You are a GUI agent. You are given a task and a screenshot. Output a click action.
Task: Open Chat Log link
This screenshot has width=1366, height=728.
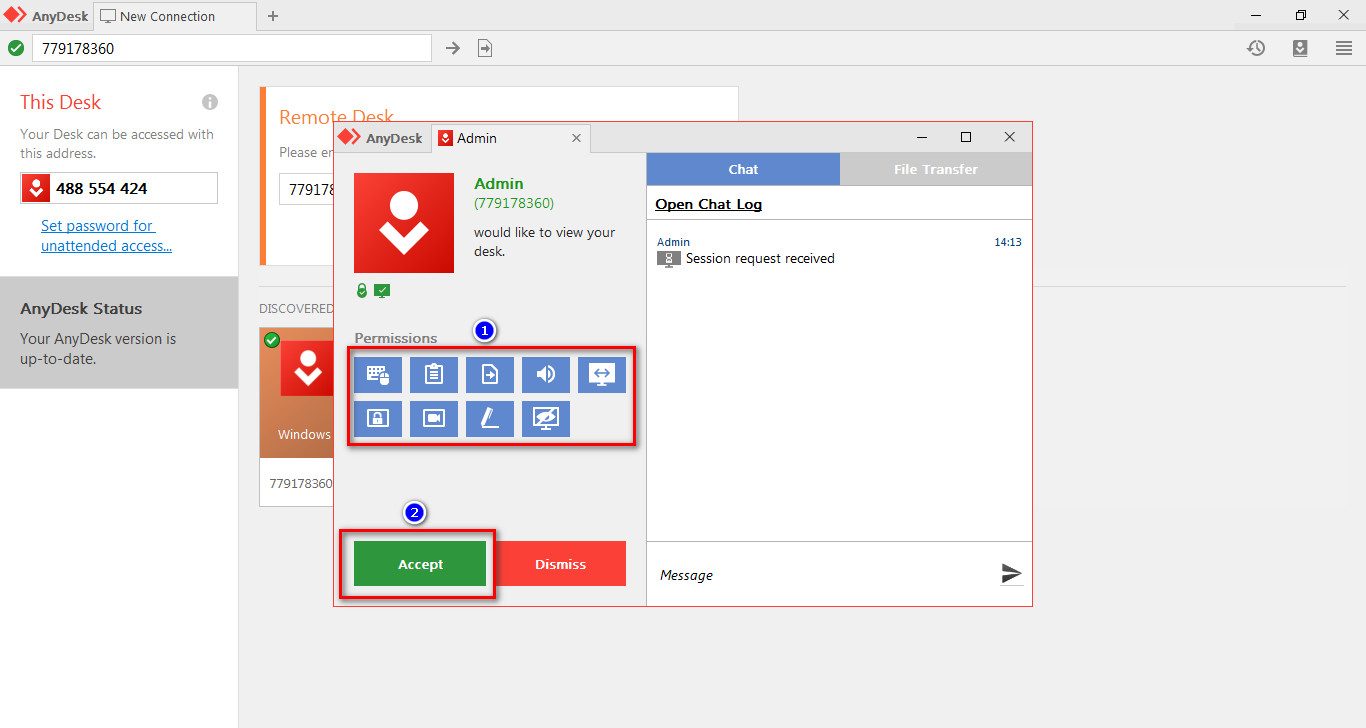(708, 204)
